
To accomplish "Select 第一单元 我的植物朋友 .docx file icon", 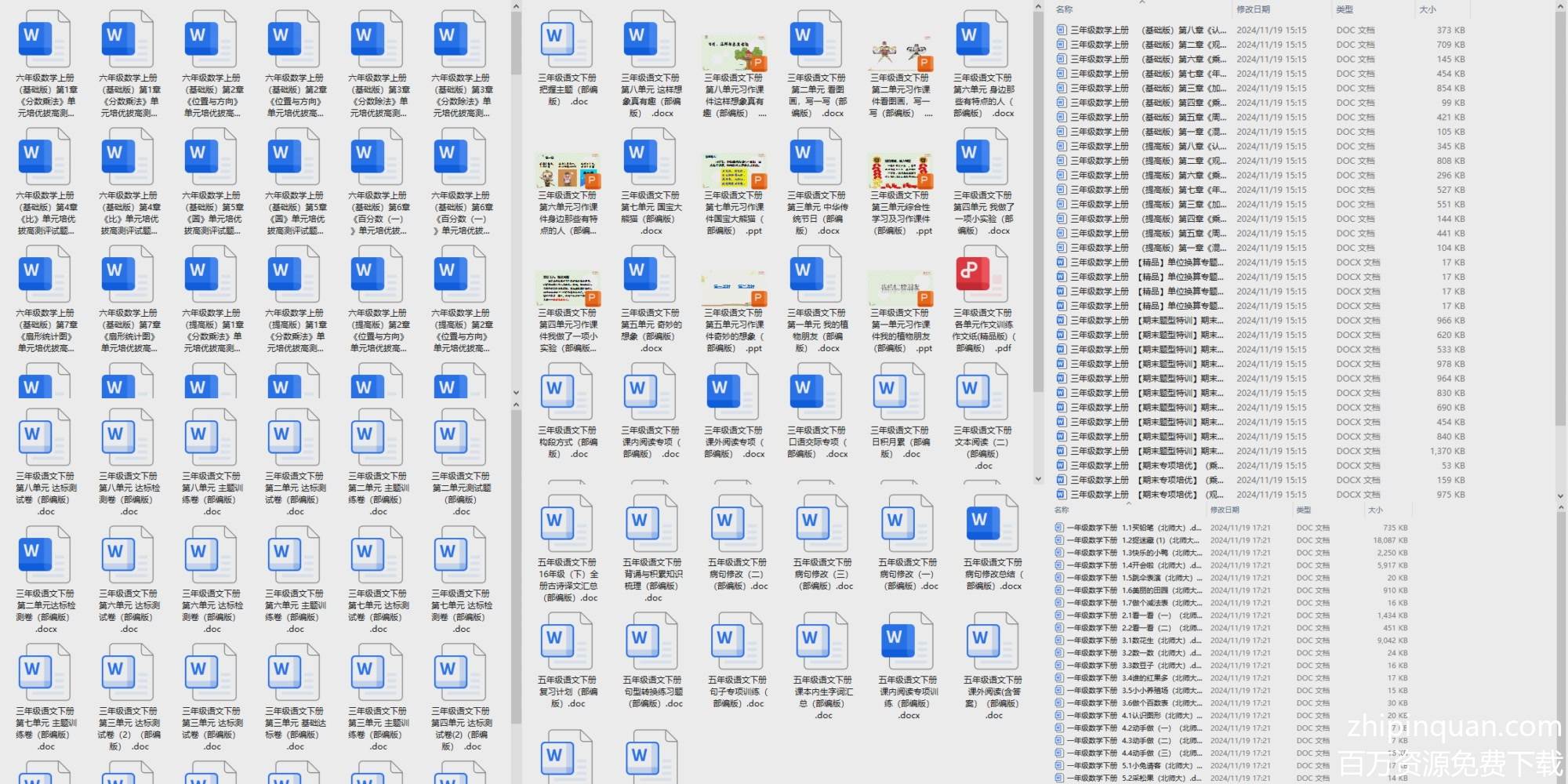I will tap(816, 274).
